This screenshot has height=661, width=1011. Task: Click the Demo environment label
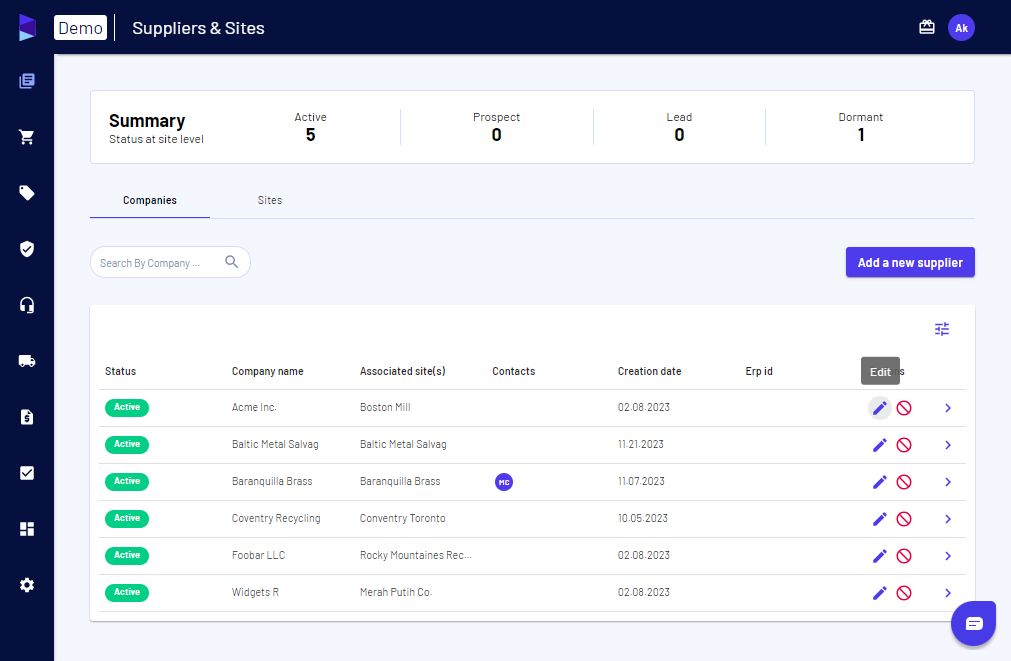81,28
